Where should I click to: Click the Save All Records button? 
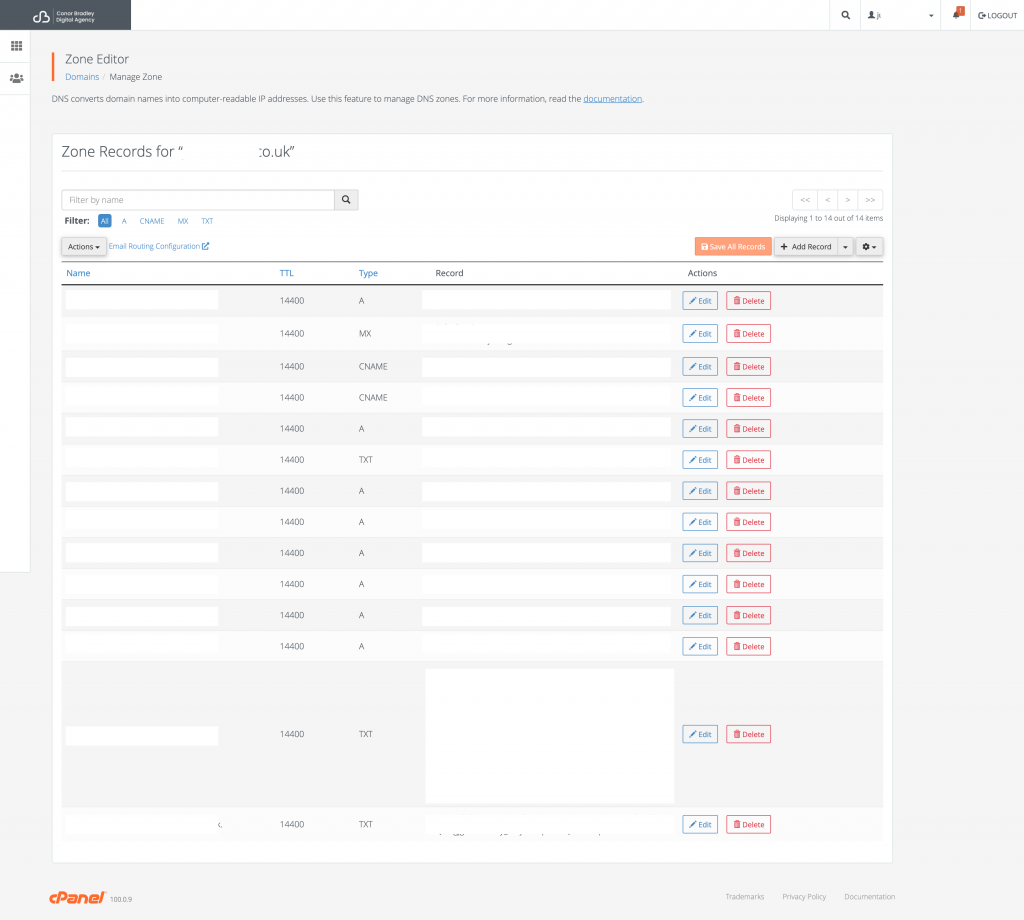(732, 246)
